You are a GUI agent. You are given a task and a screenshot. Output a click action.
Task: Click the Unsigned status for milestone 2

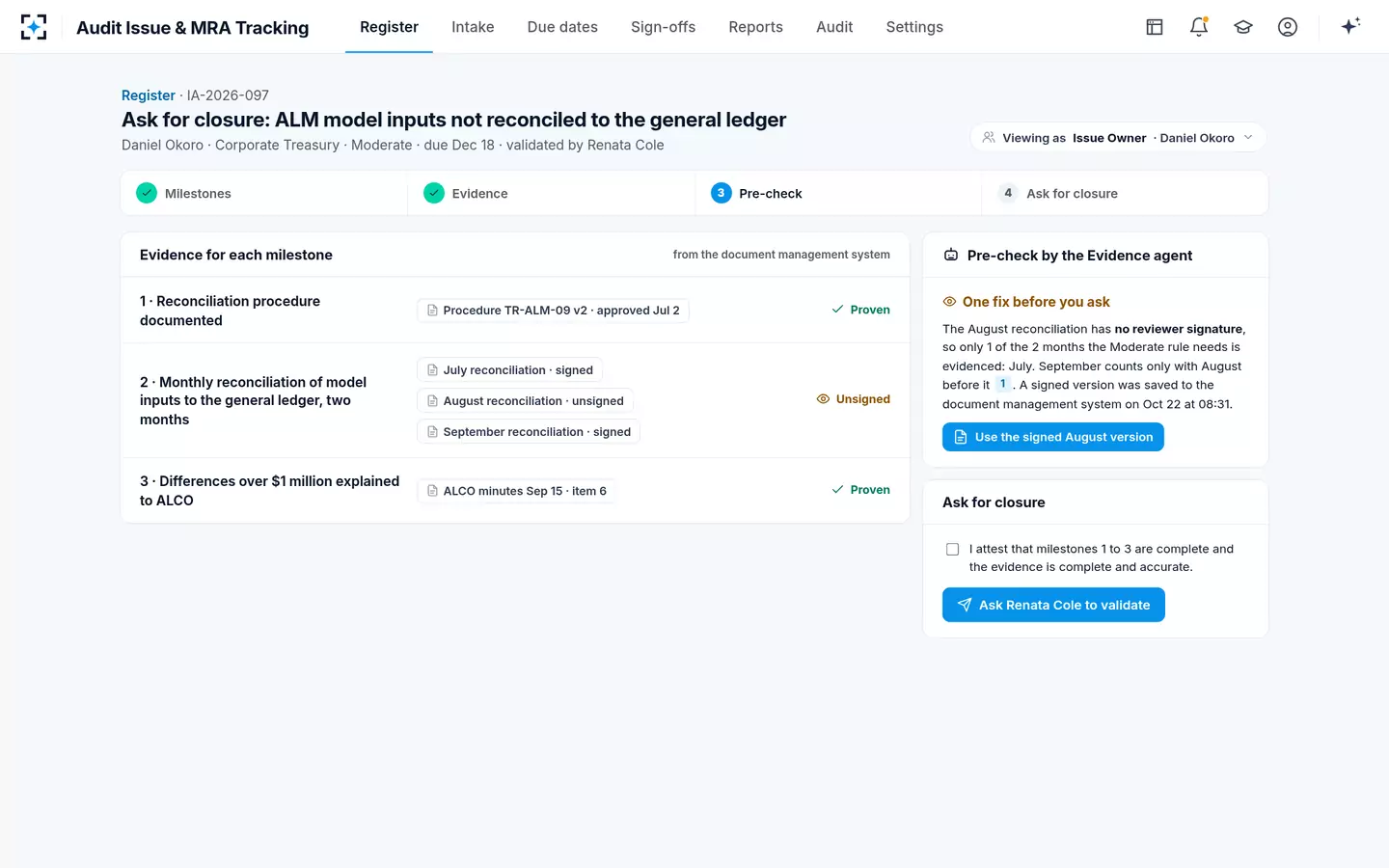(x=853, y=399)
